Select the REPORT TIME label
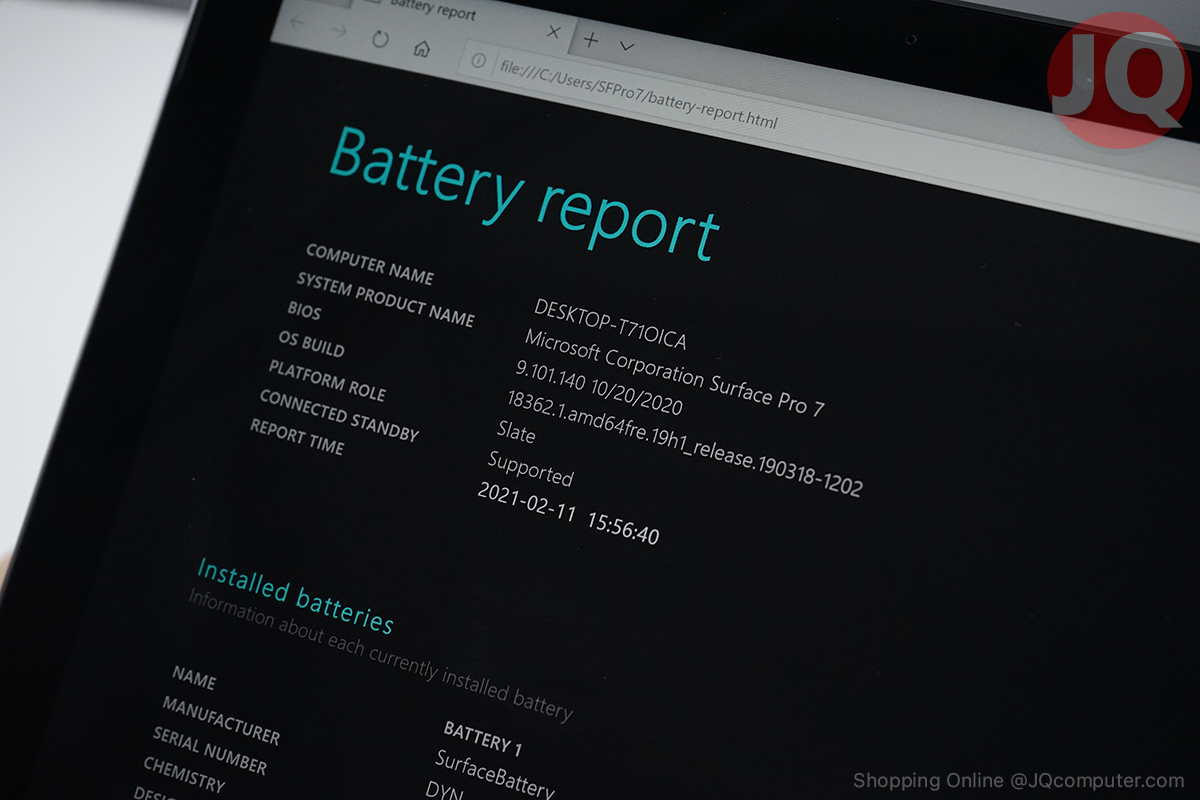Image resolution: width=1200 pixels, height=800 pixels. click(x=296, y=437)
